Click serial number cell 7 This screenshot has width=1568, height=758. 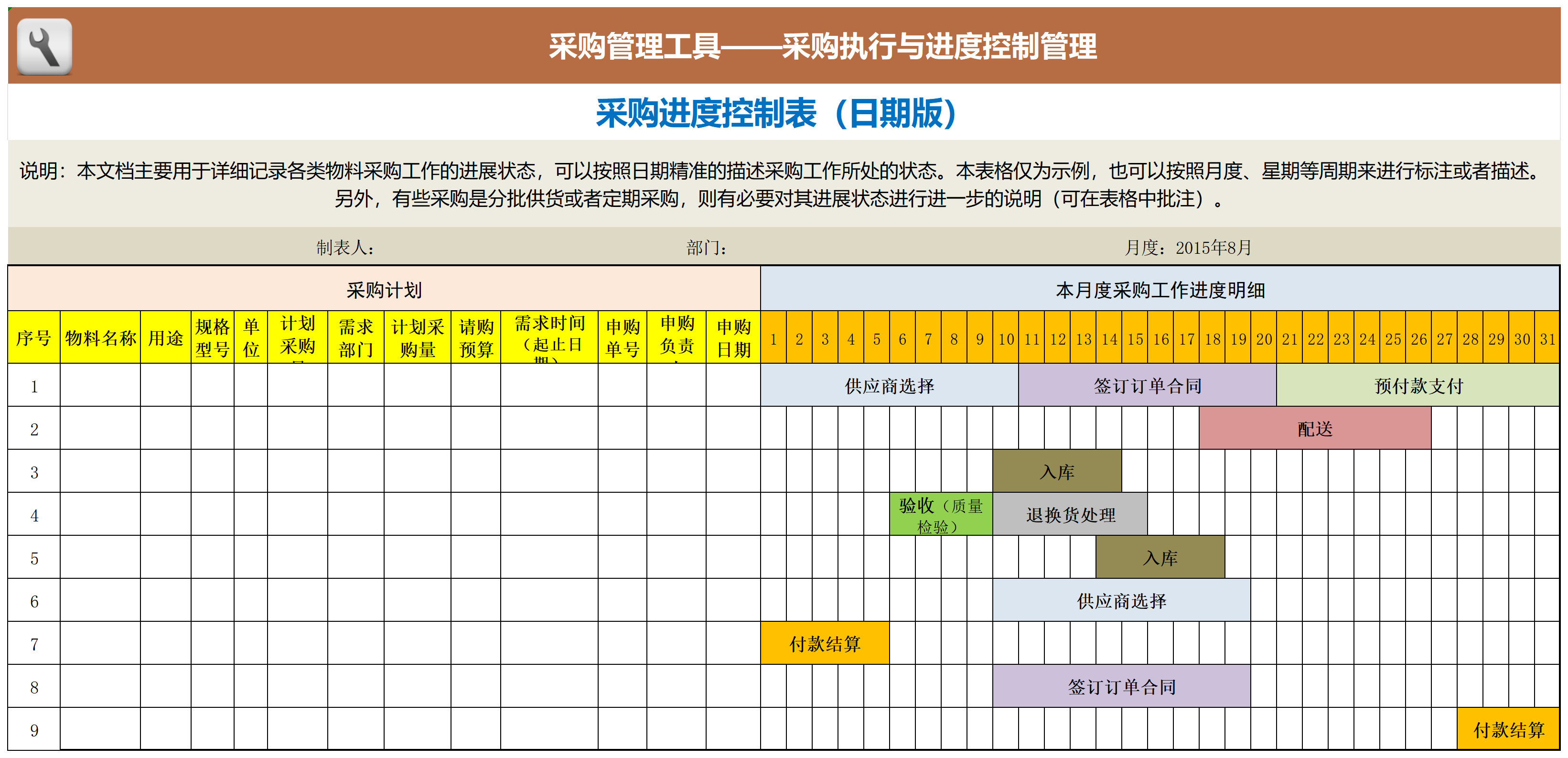(x=34, y=644)
